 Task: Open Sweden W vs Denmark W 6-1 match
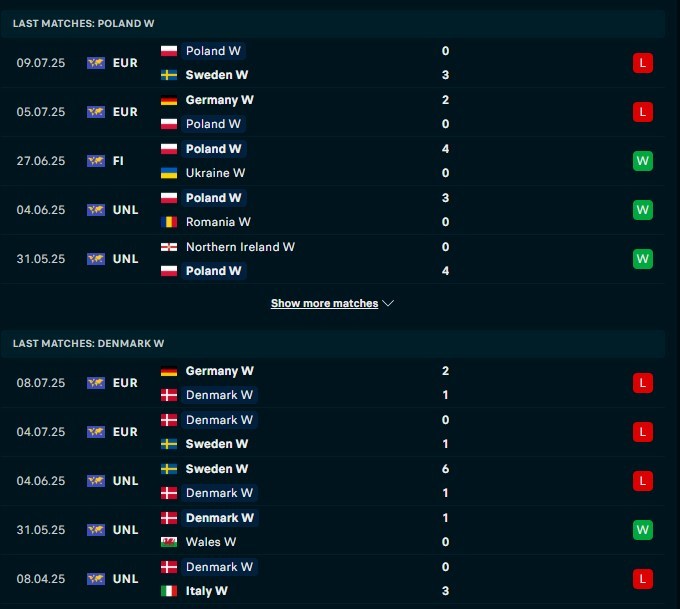[340, 481]
